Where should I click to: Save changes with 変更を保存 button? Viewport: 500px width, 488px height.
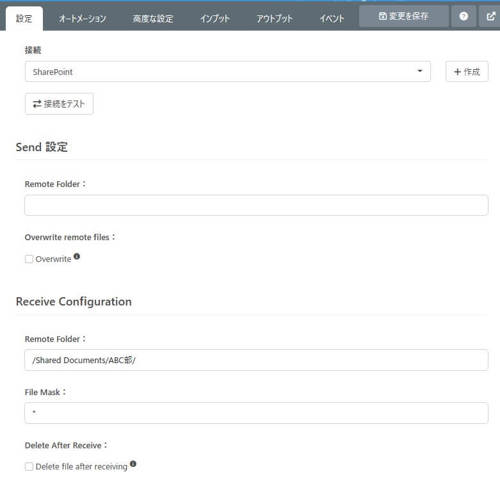click(403, 16)
